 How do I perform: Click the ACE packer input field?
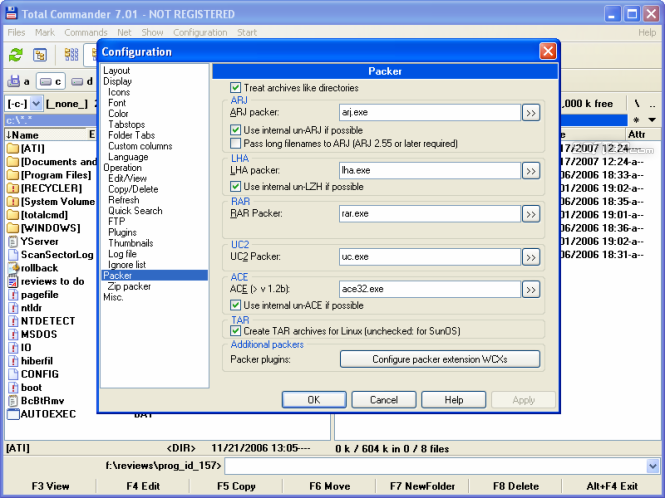pos(430,290)
